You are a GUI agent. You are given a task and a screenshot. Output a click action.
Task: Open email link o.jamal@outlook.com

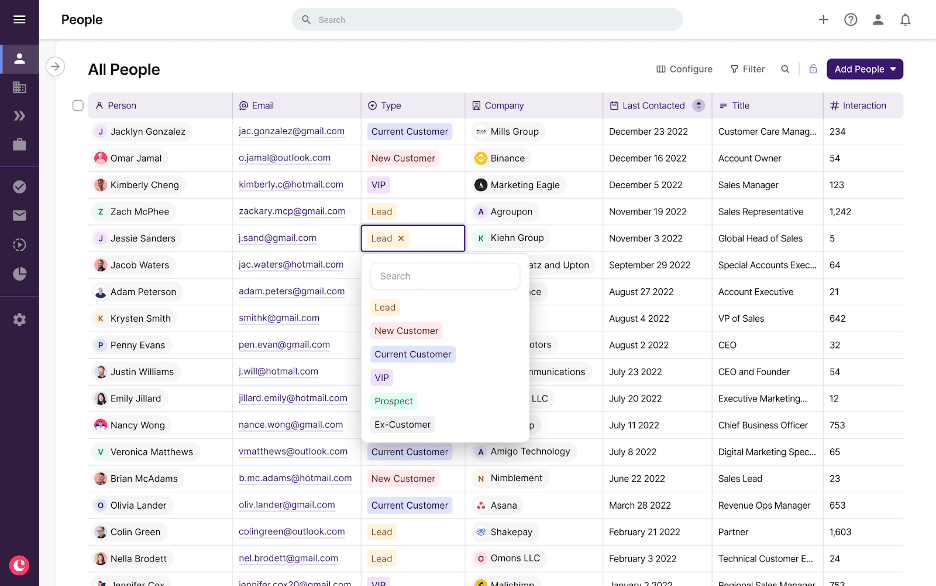pos(284,158)
